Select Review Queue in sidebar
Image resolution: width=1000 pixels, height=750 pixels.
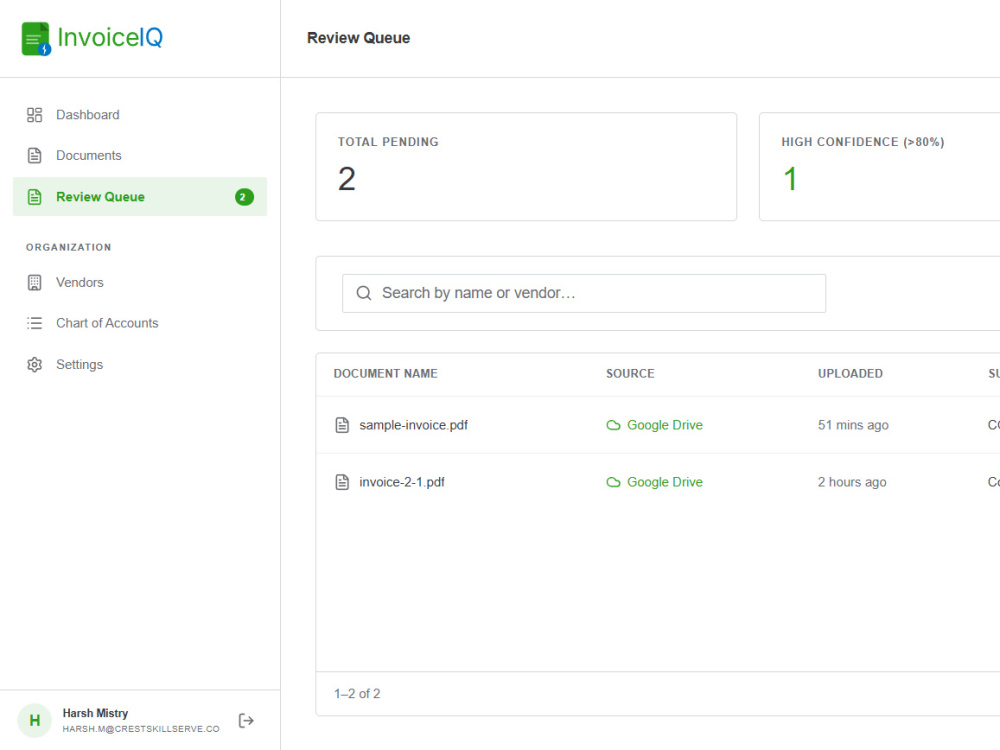(x=140, y=196)
